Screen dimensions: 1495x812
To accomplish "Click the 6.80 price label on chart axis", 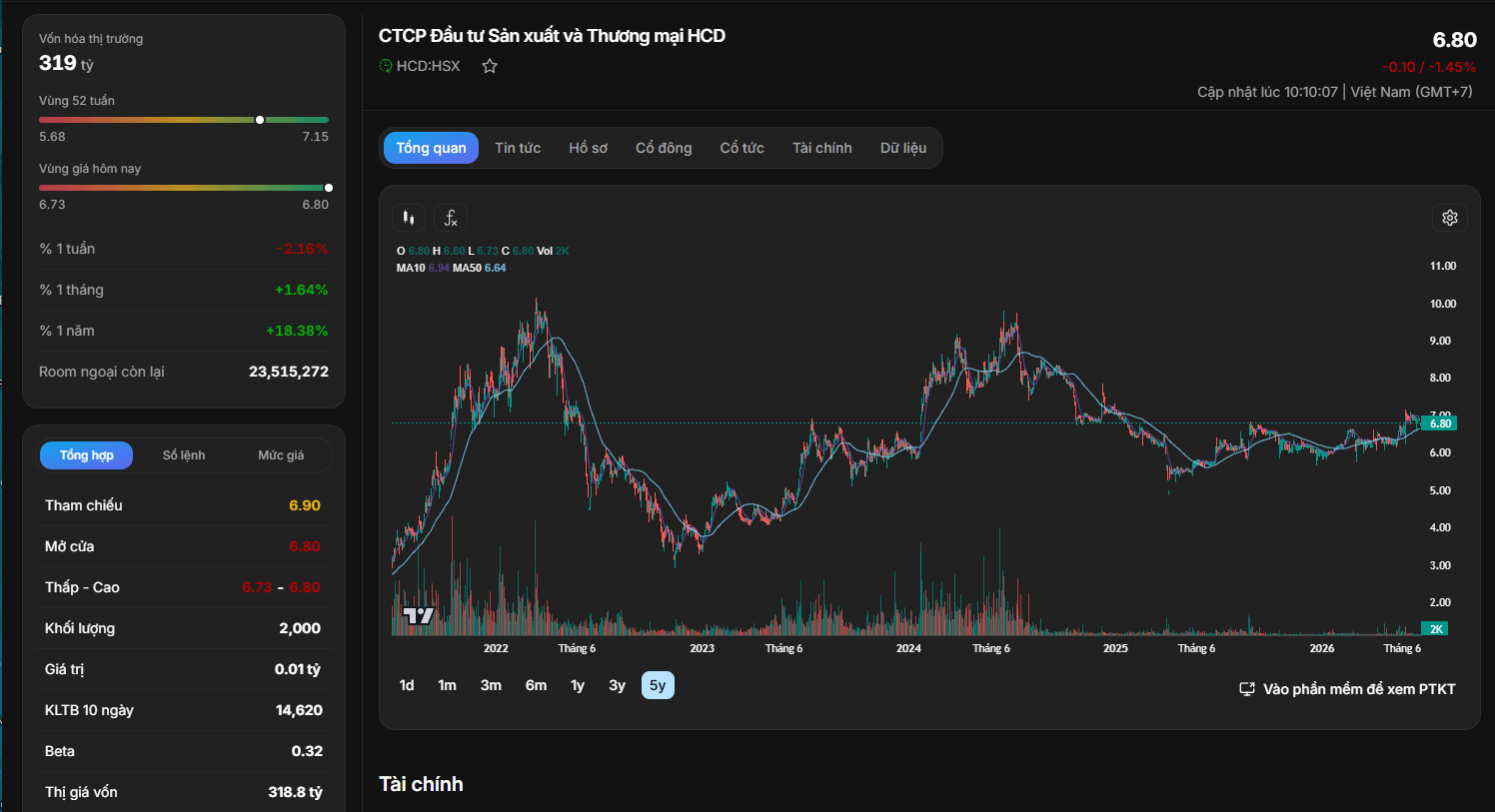I will [x=1440, y=423].
